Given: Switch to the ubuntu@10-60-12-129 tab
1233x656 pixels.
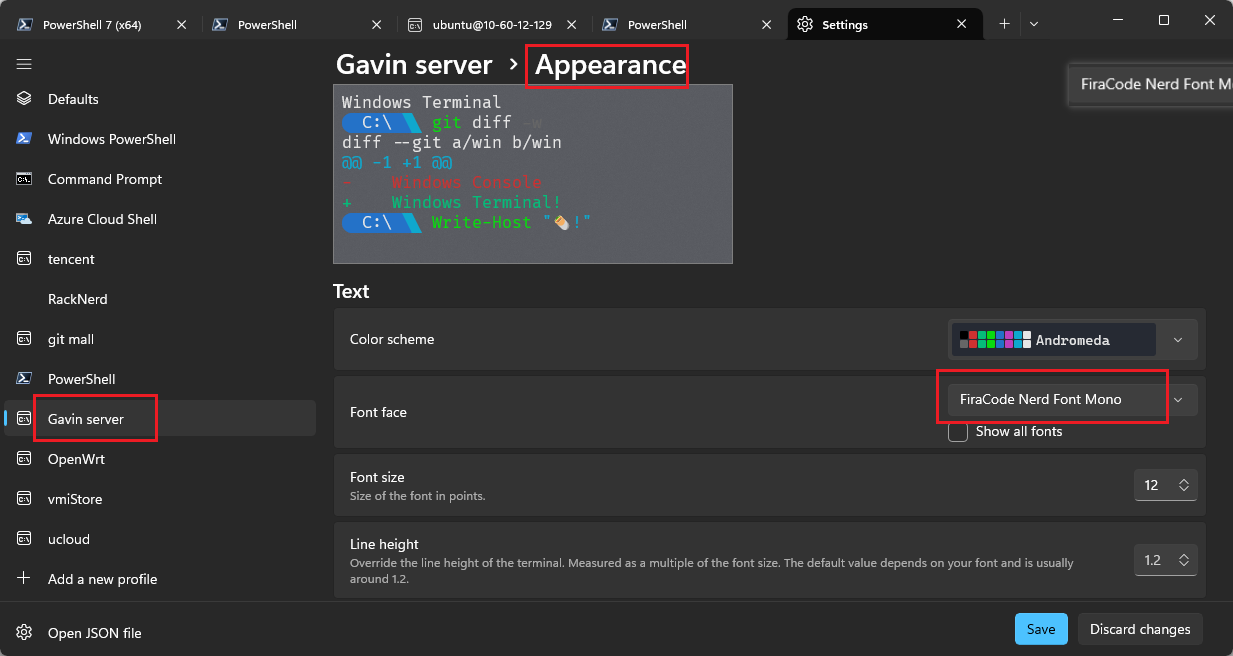Looking at the screenshot, I should [492, 25].
